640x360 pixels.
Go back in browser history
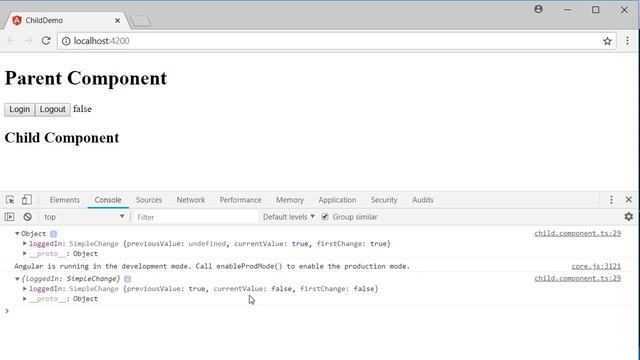11,41
